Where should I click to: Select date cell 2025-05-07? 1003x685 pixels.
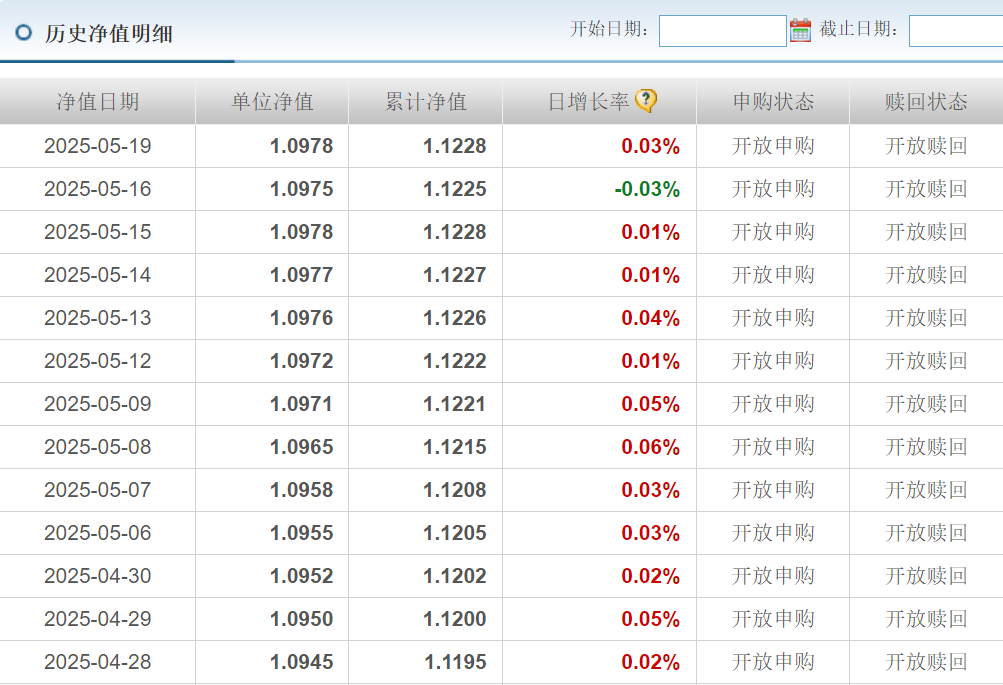pos(98,490)
